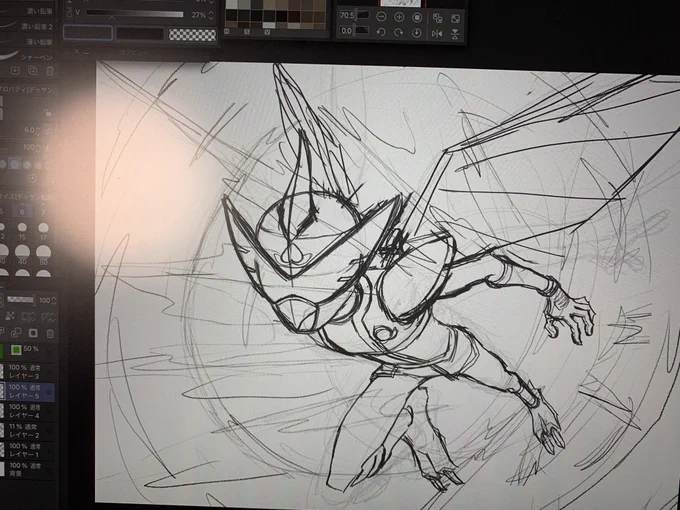Click brush size stepper showing 6.0
Image resolution: width=680 pixels, height=510 pixels.
pyautogui.click(x=38, y=131)
